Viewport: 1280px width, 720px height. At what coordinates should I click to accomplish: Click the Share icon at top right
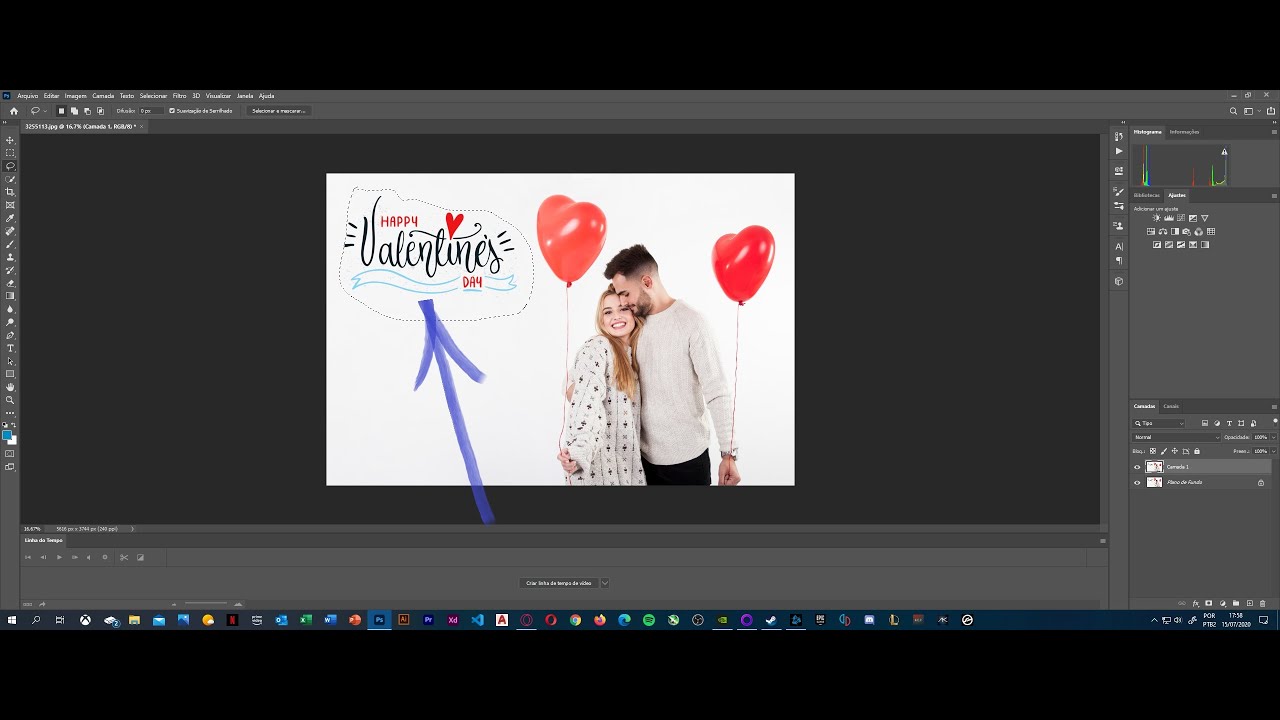coord(1271,111)
